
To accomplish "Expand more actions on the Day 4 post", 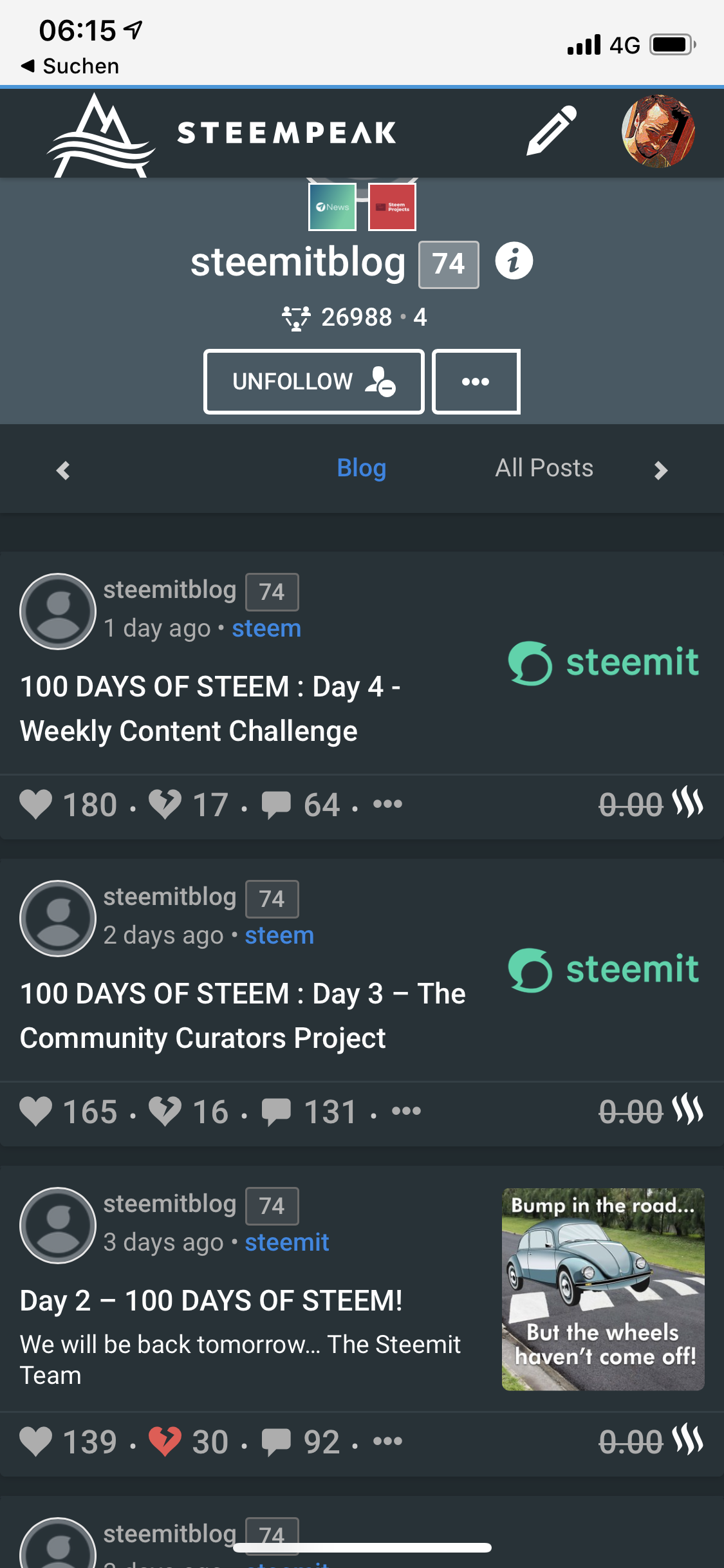I will pyautogui.click(x=387, y=804).
